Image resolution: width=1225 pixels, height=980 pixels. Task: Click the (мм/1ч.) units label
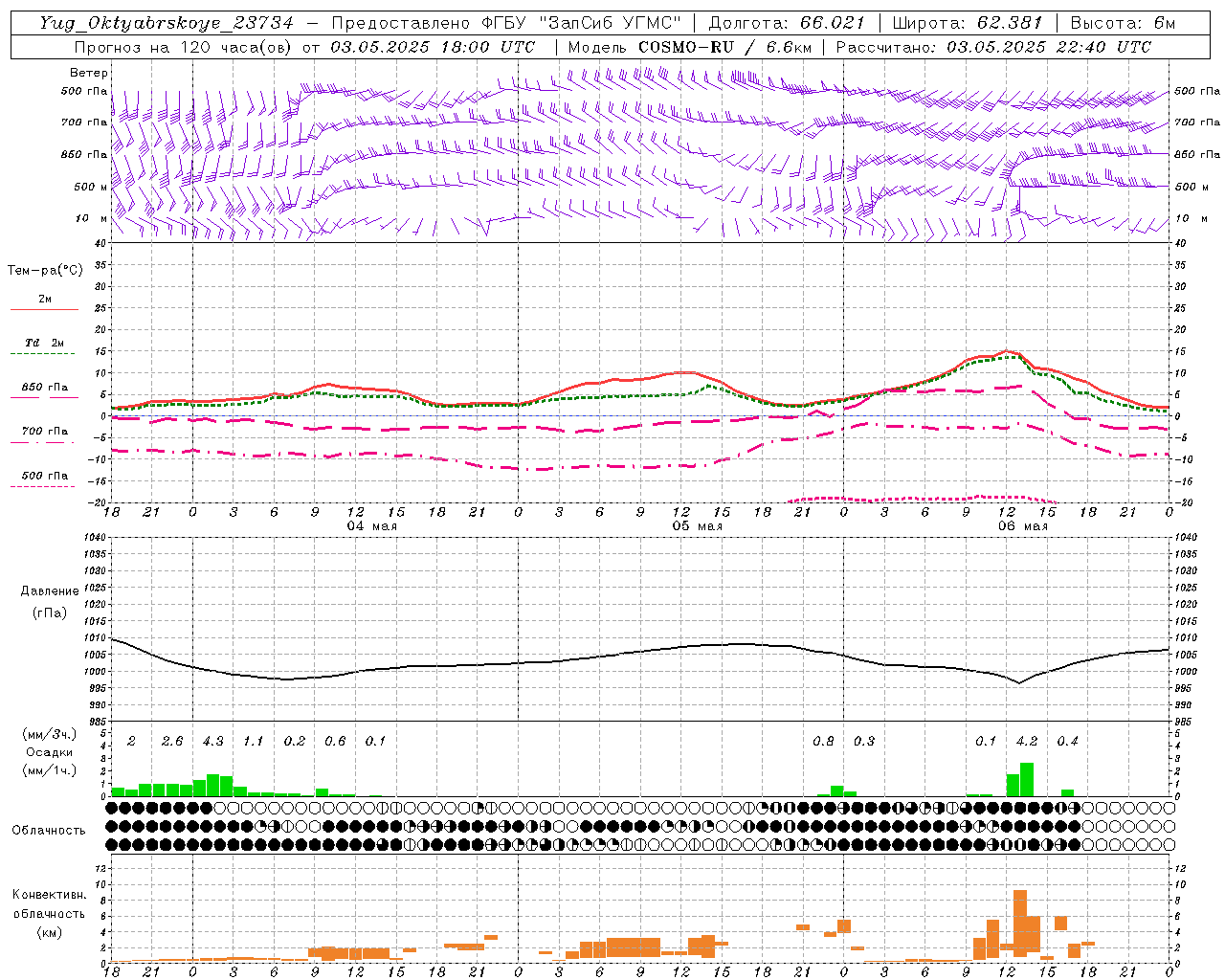coord(50,770)
